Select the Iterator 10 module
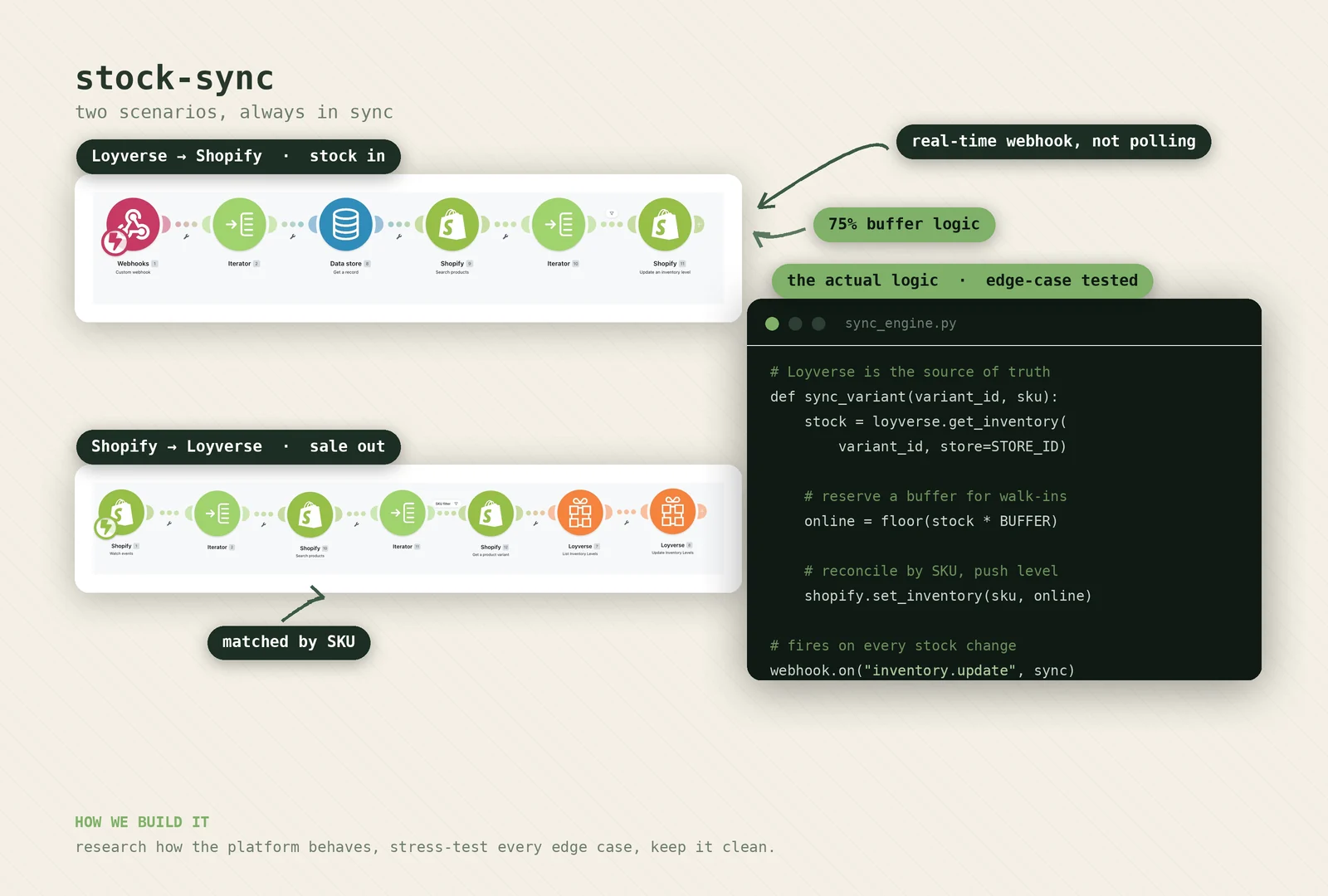This screenshot has height=896, width=1328. coord(559,224)
